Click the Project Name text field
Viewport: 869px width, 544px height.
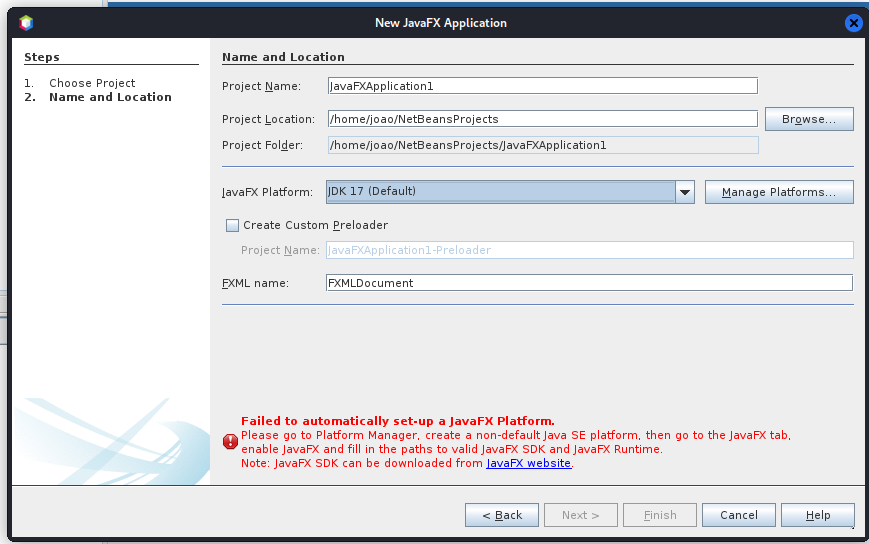point(543,86)
